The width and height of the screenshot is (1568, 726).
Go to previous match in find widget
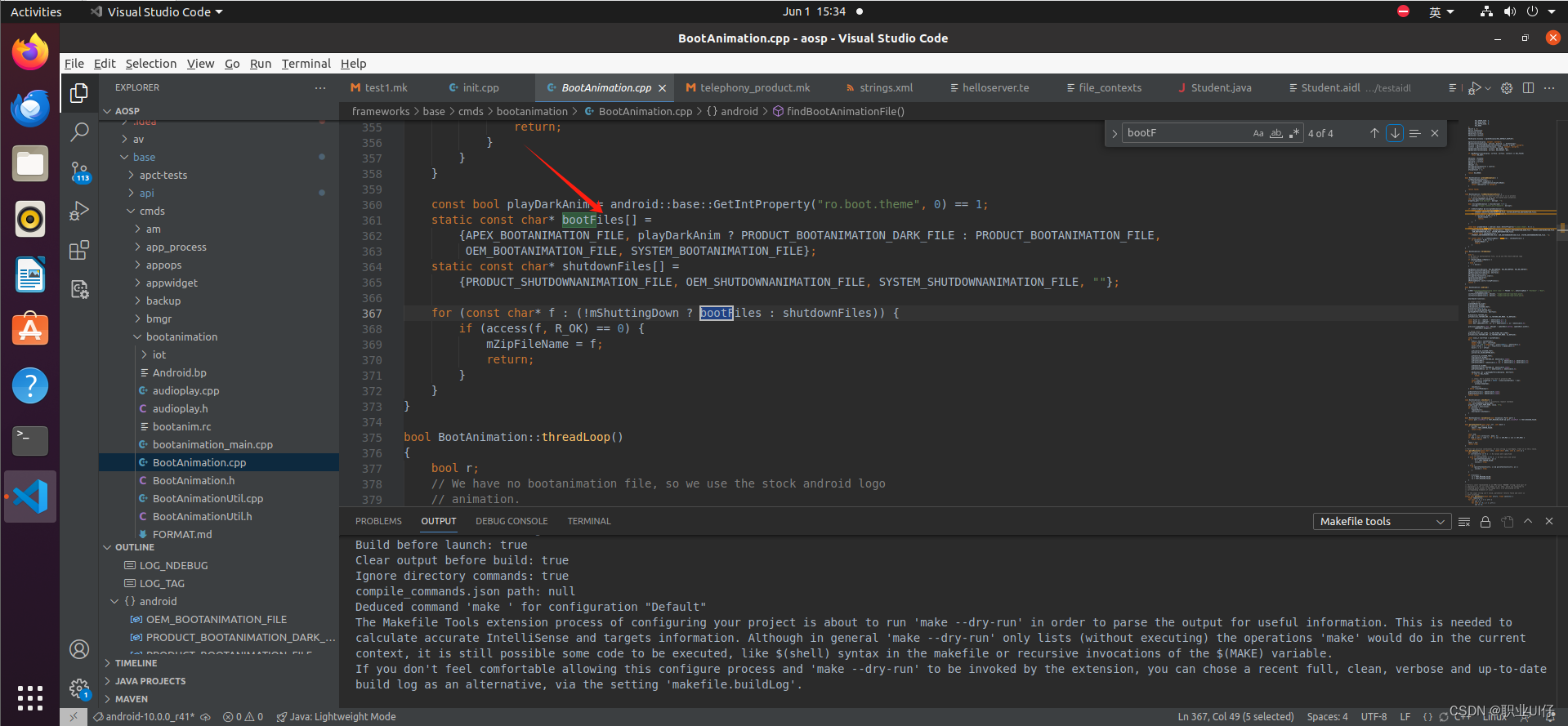pos(1374,133)
